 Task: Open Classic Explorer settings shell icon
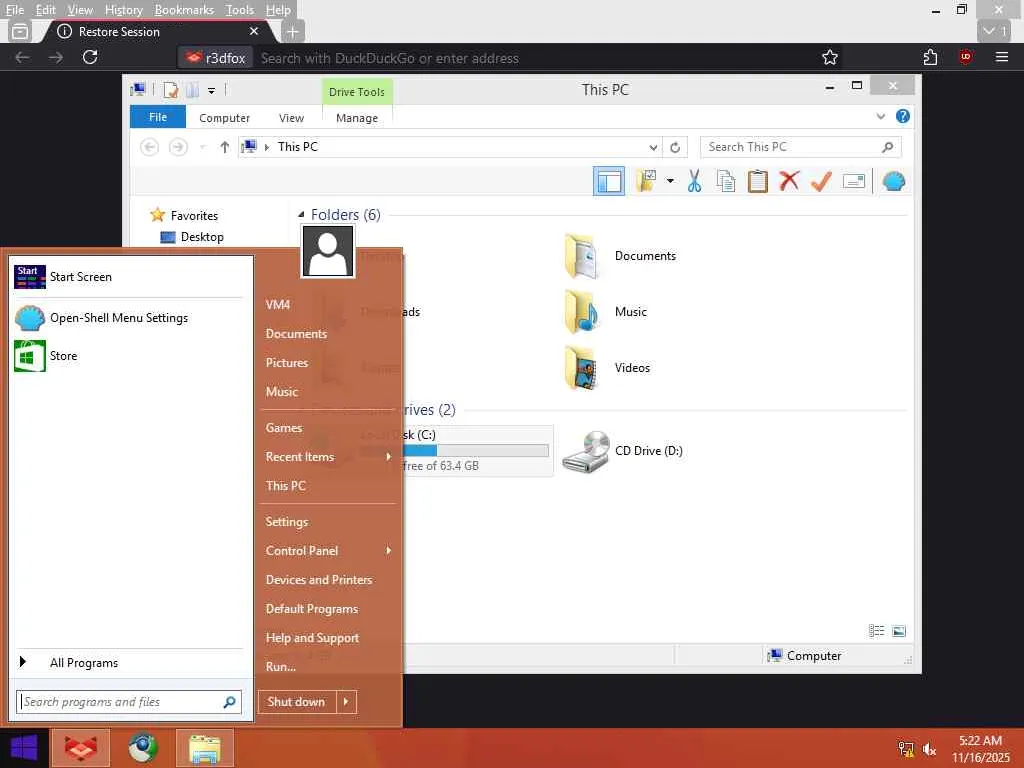(893, 181)
